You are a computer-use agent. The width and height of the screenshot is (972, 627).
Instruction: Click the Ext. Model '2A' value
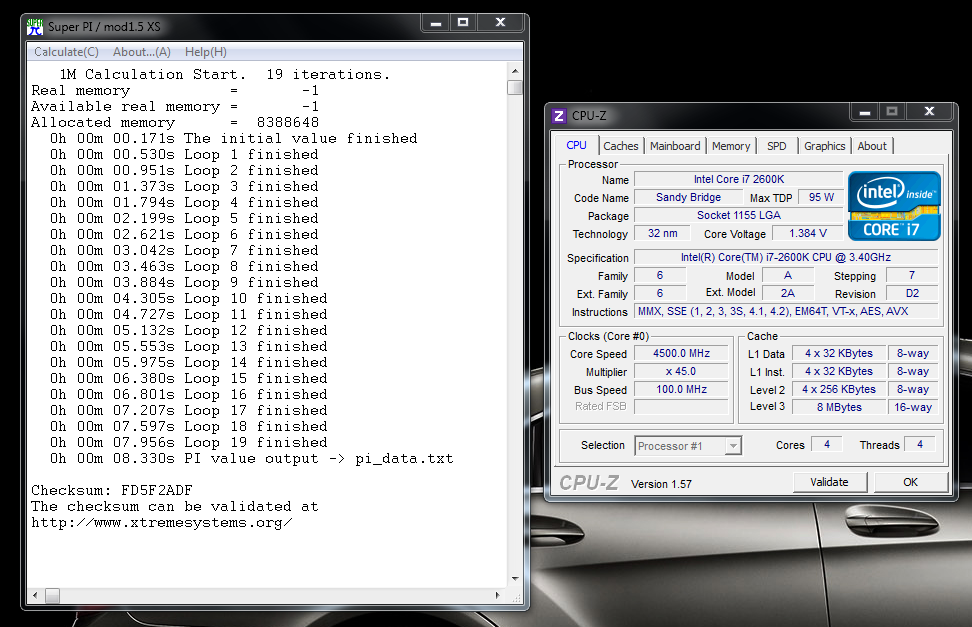coord(788,293)
